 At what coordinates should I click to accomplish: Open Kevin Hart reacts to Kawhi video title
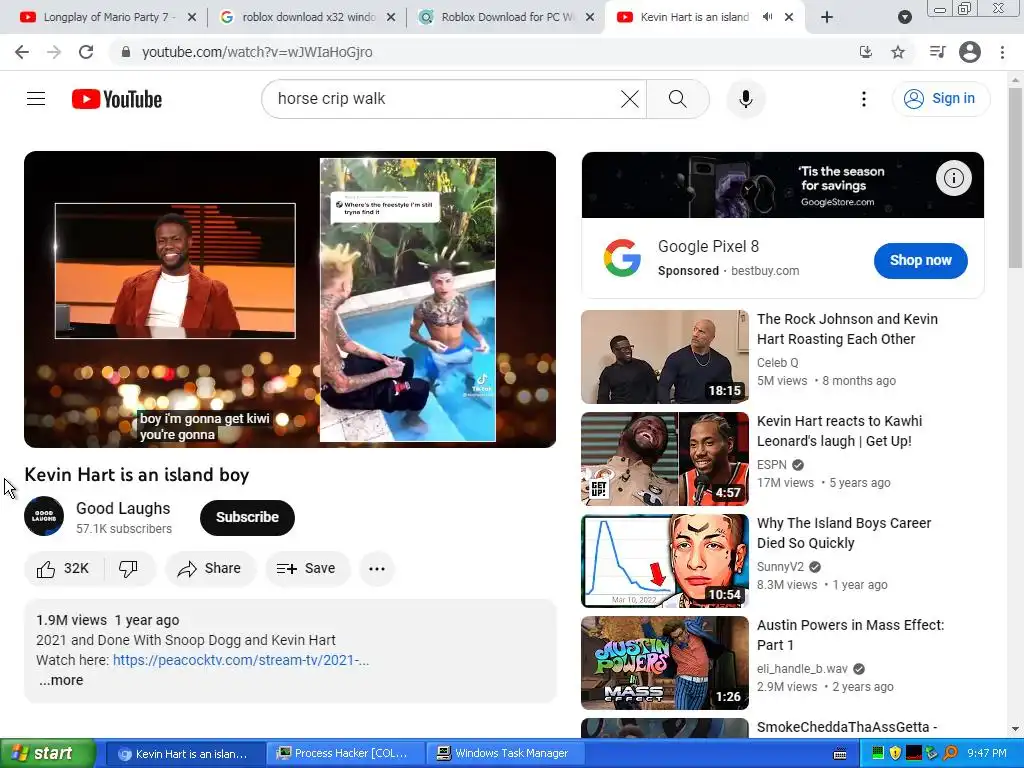click(x=840, y=431)
